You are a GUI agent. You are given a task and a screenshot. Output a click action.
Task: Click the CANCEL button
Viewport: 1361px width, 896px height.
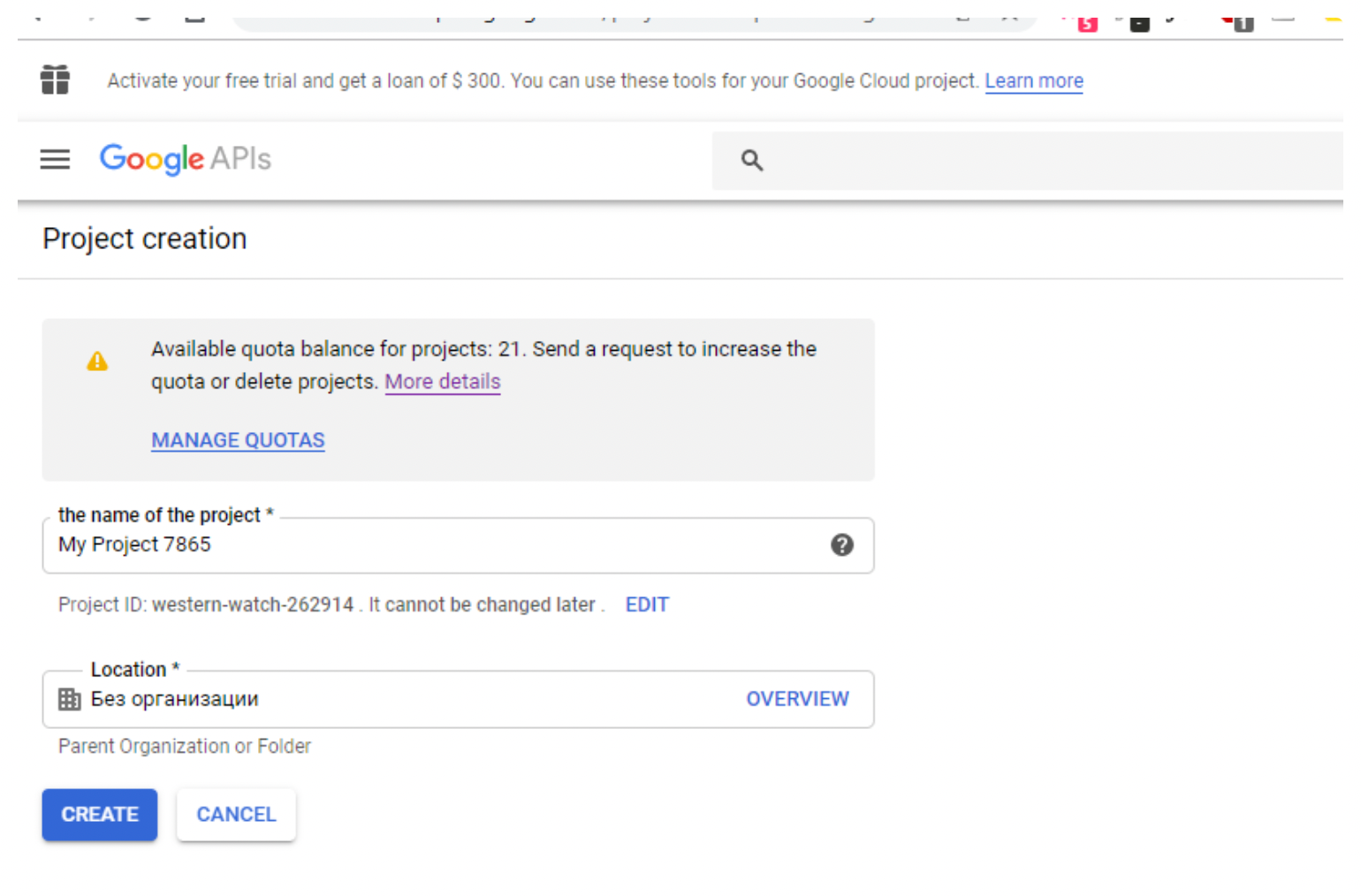[236, 815]
